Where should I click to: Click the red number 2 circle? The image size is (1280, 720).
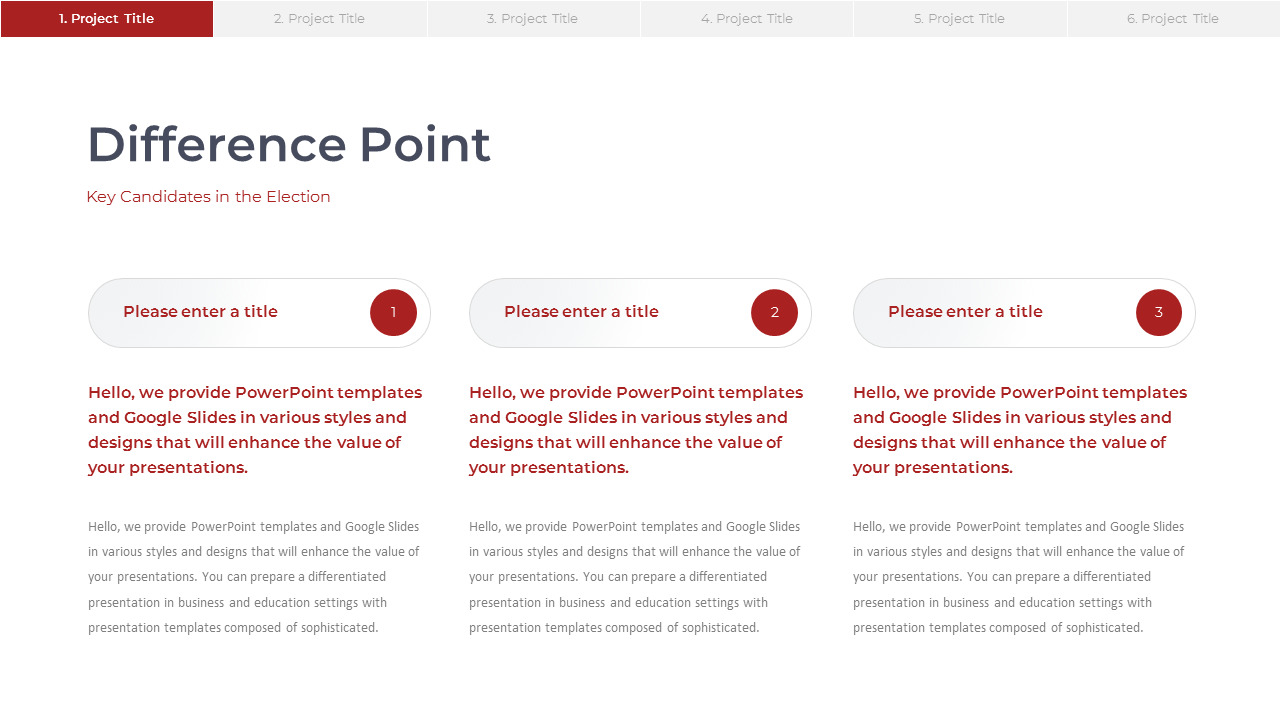(774, 313)
